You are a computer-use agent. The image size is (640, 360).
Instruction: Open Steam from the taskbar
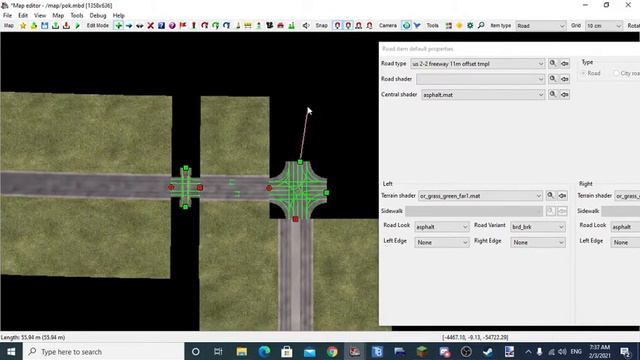pos(487,351)
